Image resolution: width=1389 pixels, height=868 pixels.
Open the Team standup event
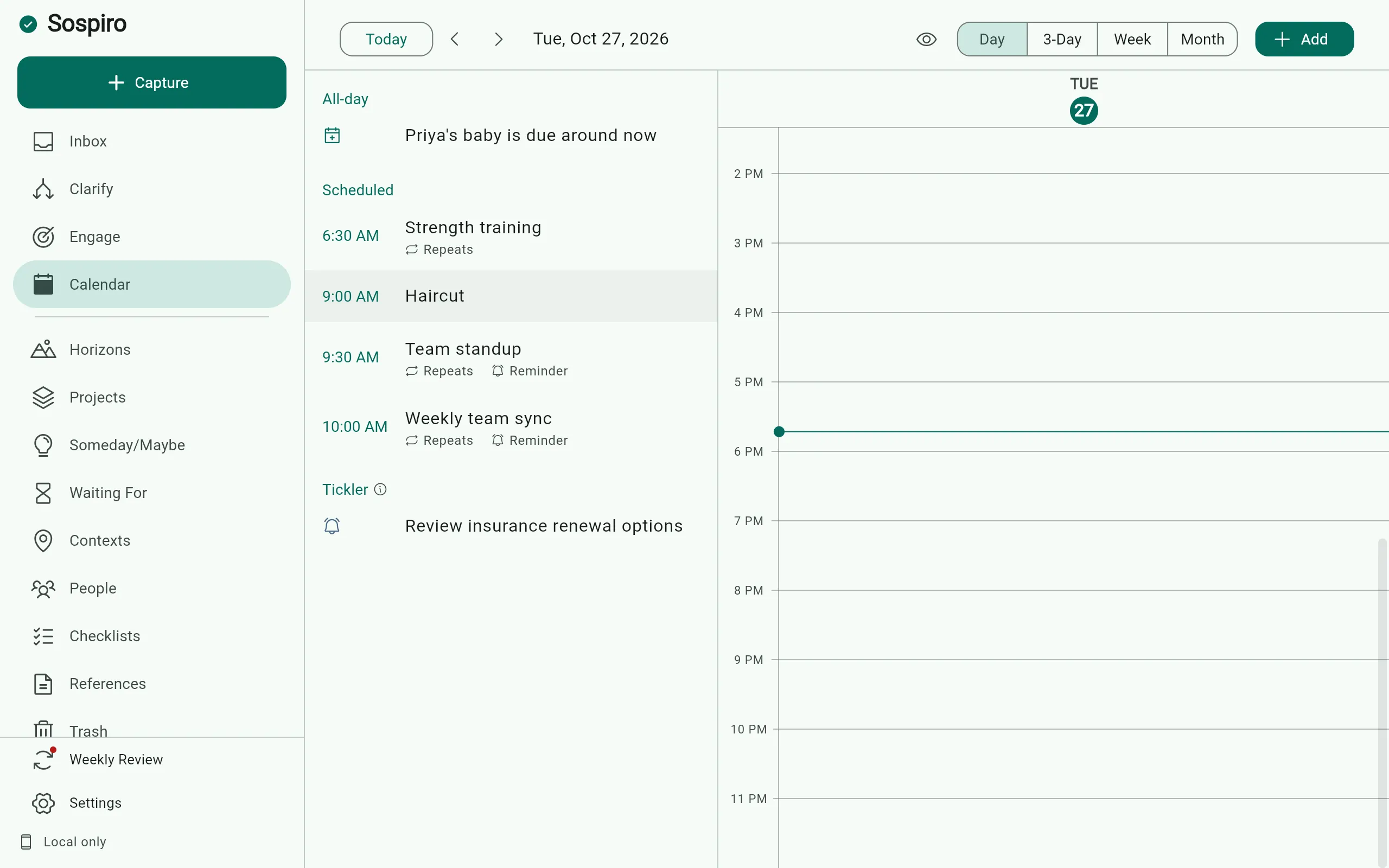(511, 358)
